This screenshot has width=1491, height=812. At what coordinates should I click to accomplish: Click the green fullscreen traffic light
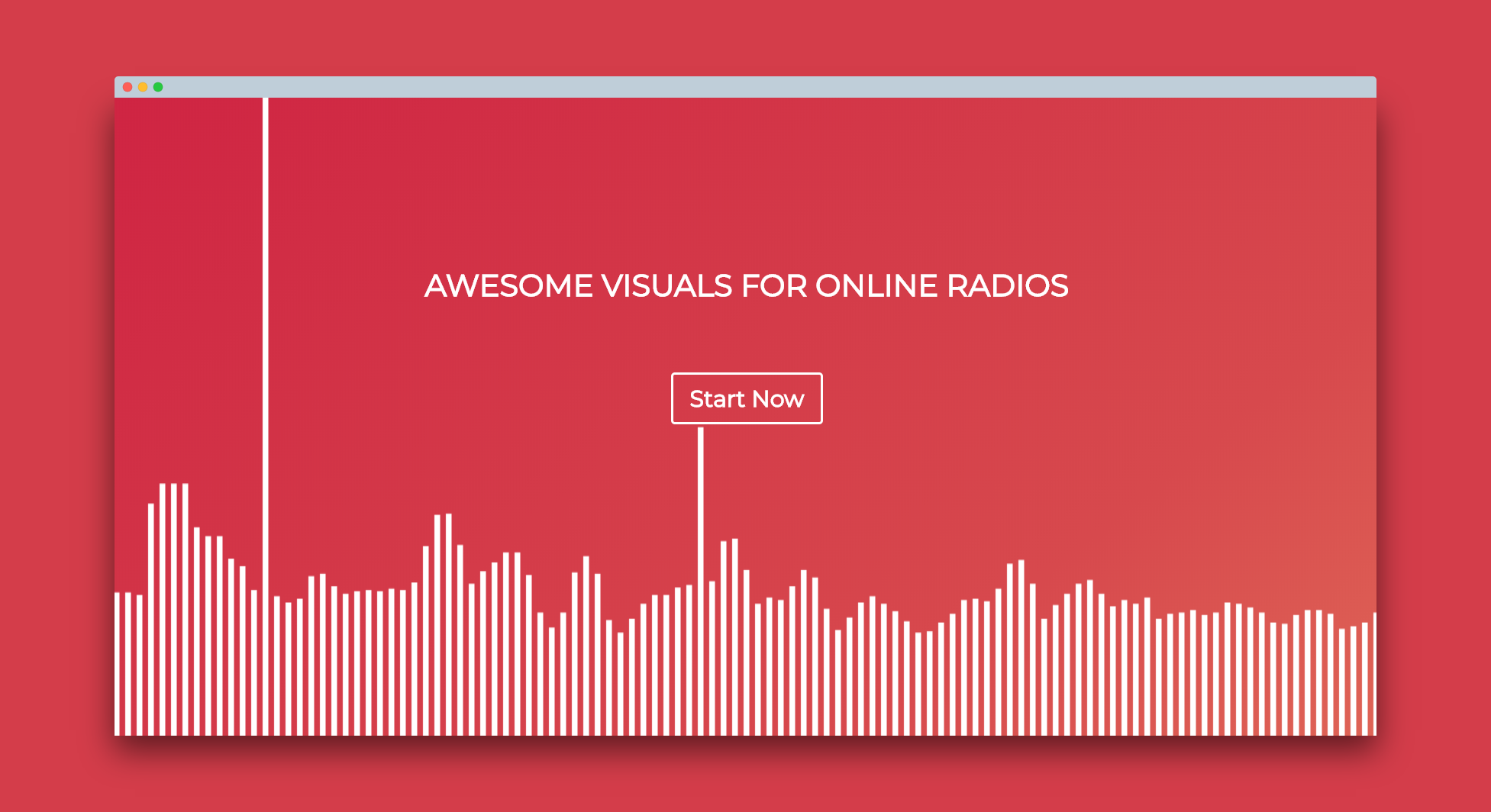[158, 87]
